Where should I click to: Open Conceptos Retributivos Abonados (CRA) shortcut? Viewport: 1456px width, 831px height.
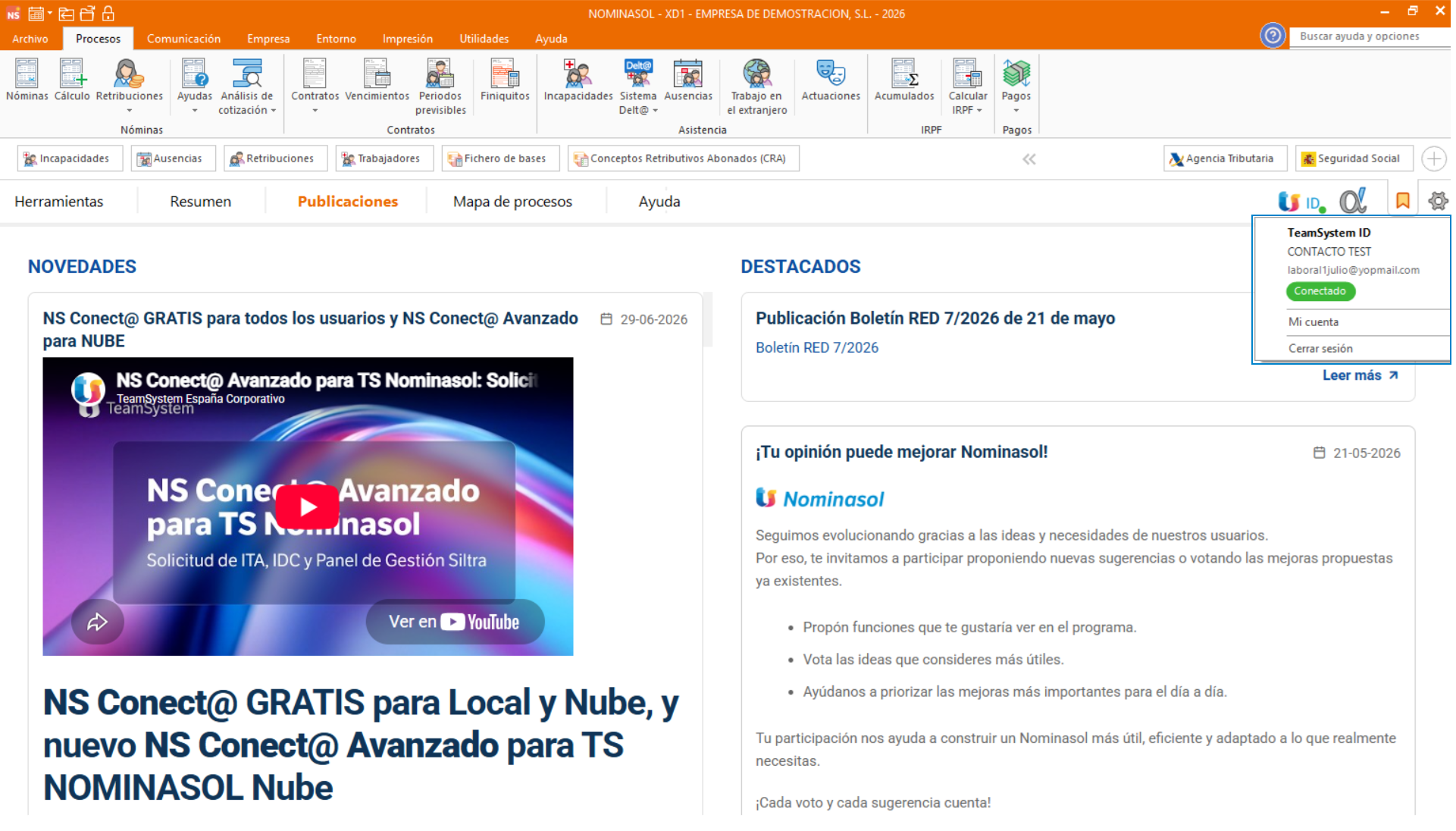click(683, 158)
